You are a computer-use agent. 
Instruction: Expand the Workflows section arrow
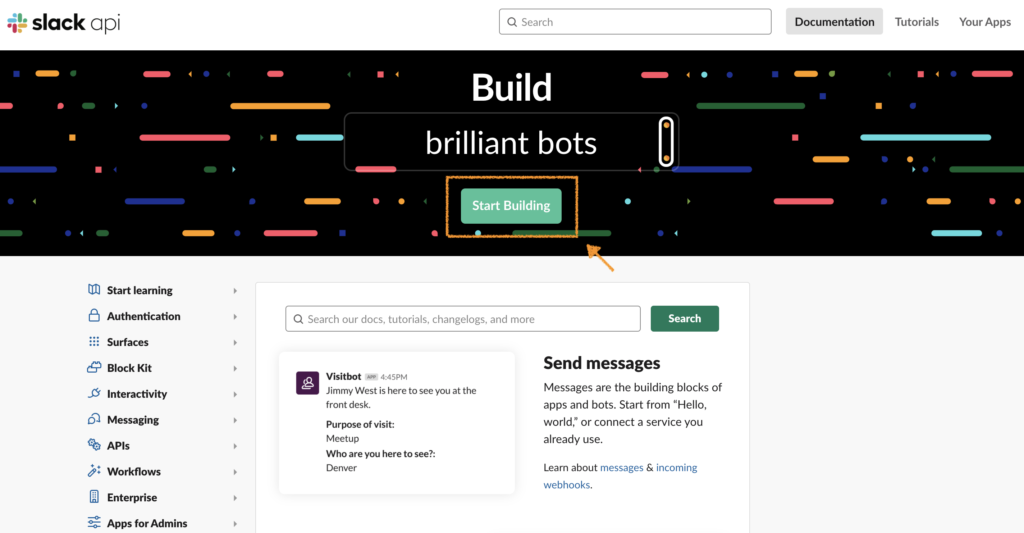235,472
